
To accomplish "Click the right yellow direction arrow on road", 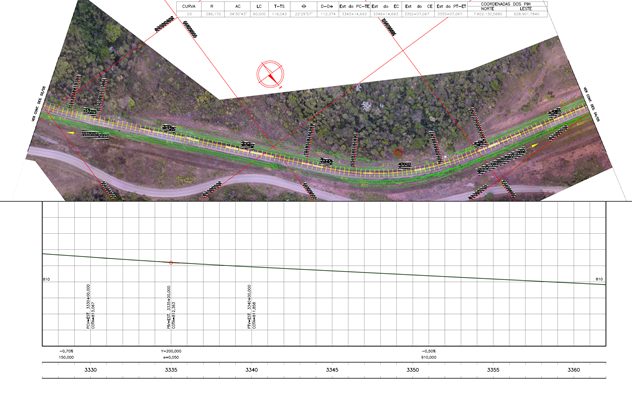I will (535, 145).
